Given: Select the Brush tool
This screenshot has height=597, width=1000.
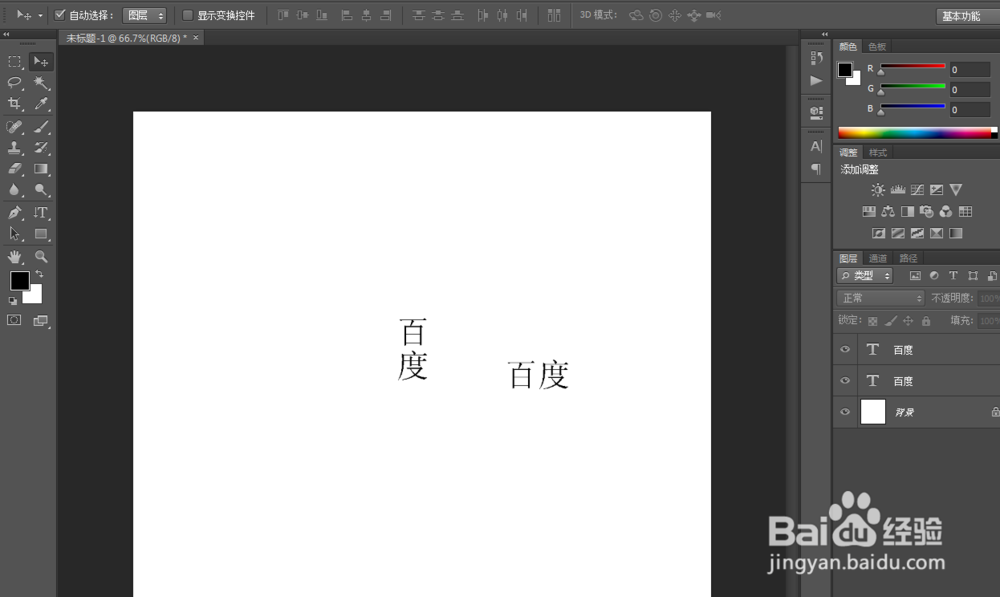Looking at the screenshot, I should tap(41, 127).
